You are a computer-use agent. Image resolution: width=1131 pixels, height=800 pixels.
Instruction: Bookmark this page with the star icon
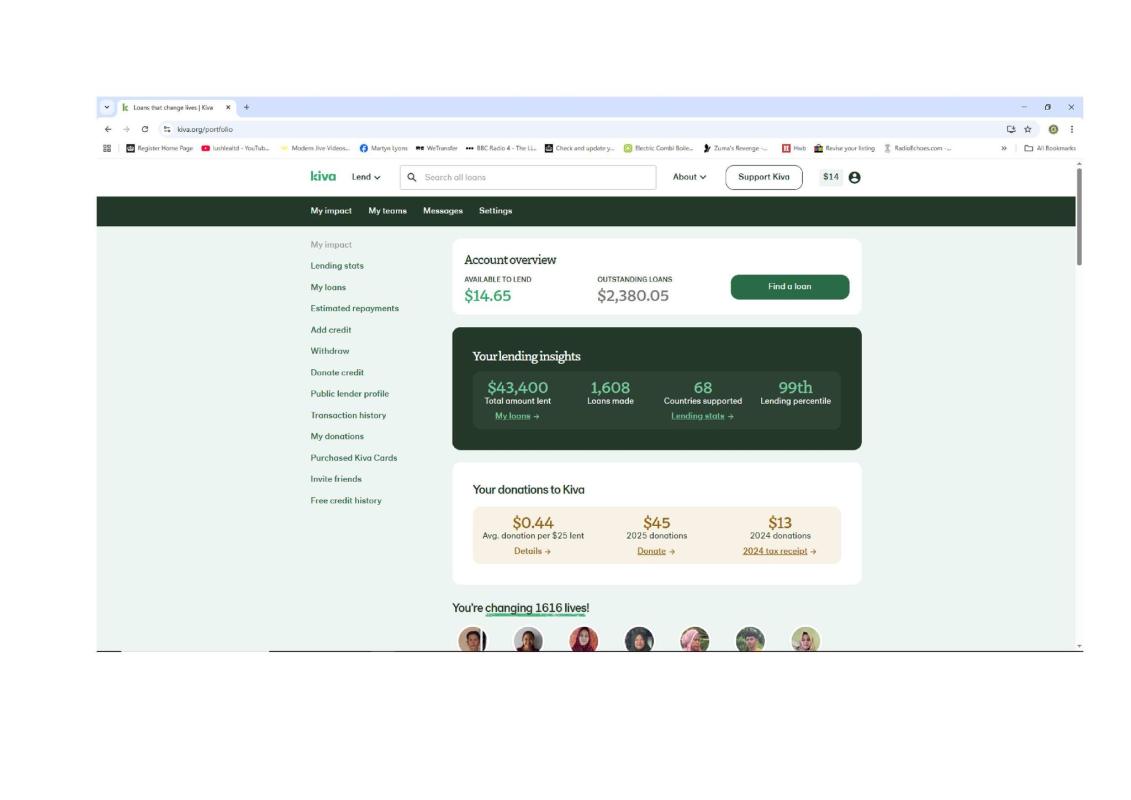pos(1027,129)
